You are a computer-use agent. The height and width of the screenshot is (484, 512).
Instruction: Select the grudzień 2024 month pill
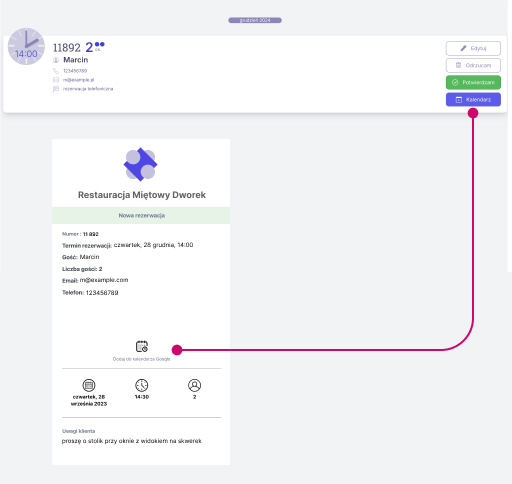click(x=255, y=20)
